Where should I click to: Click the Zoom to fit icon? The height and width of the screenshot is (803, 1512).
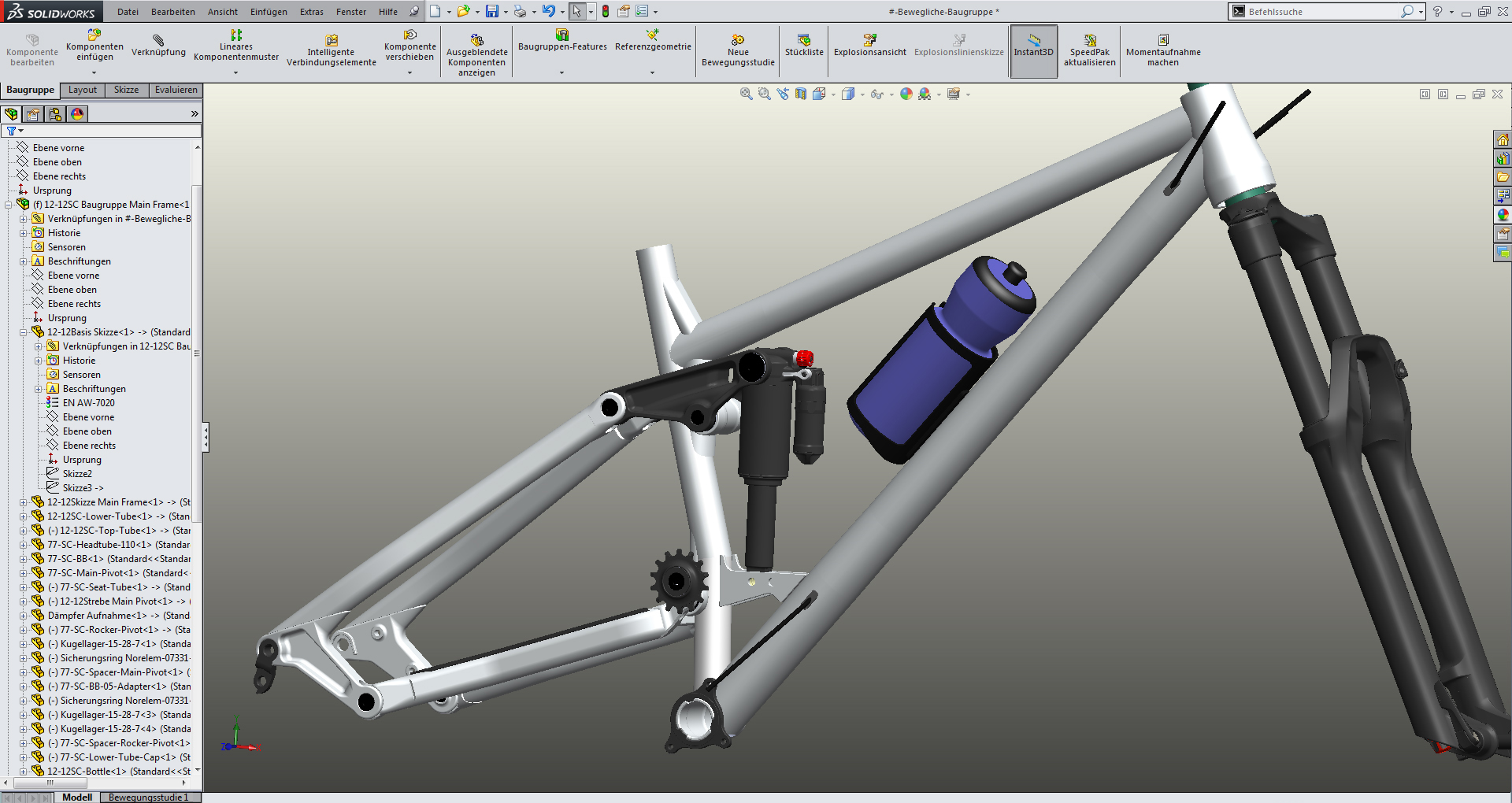tap(746, 94)
